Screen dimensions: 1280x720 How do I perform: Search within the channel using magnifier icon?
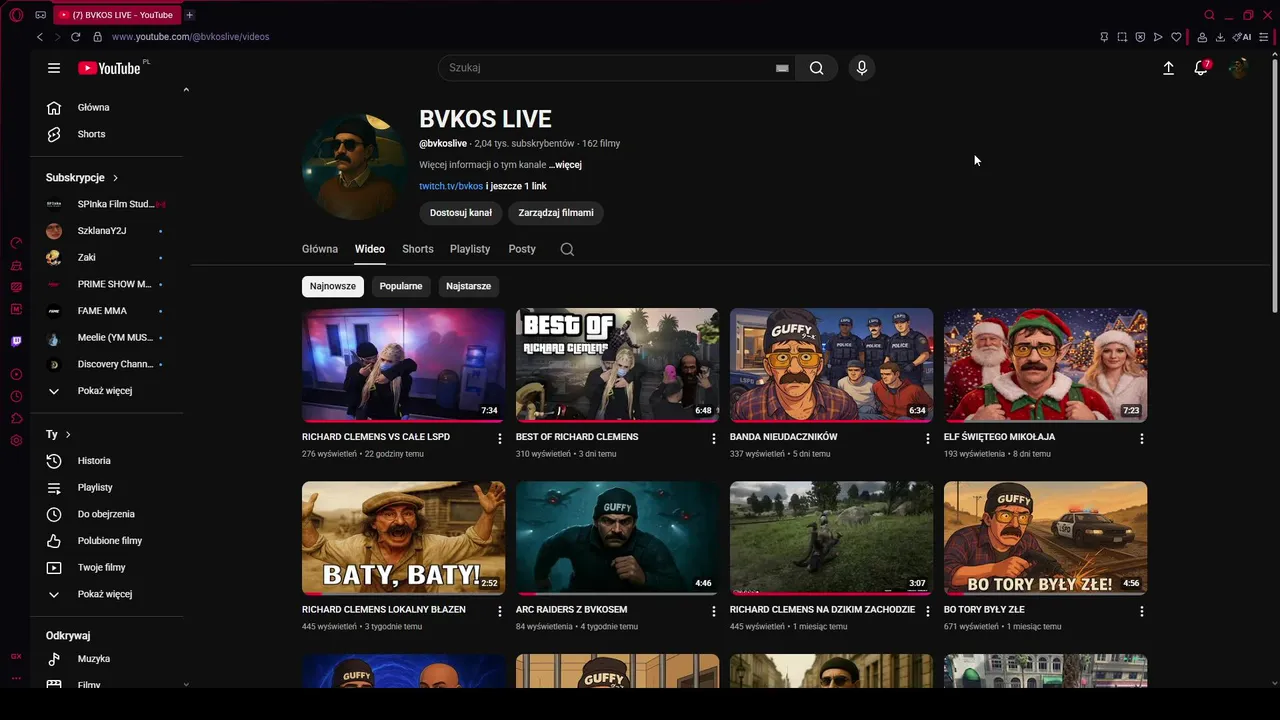tap(567, 249)
